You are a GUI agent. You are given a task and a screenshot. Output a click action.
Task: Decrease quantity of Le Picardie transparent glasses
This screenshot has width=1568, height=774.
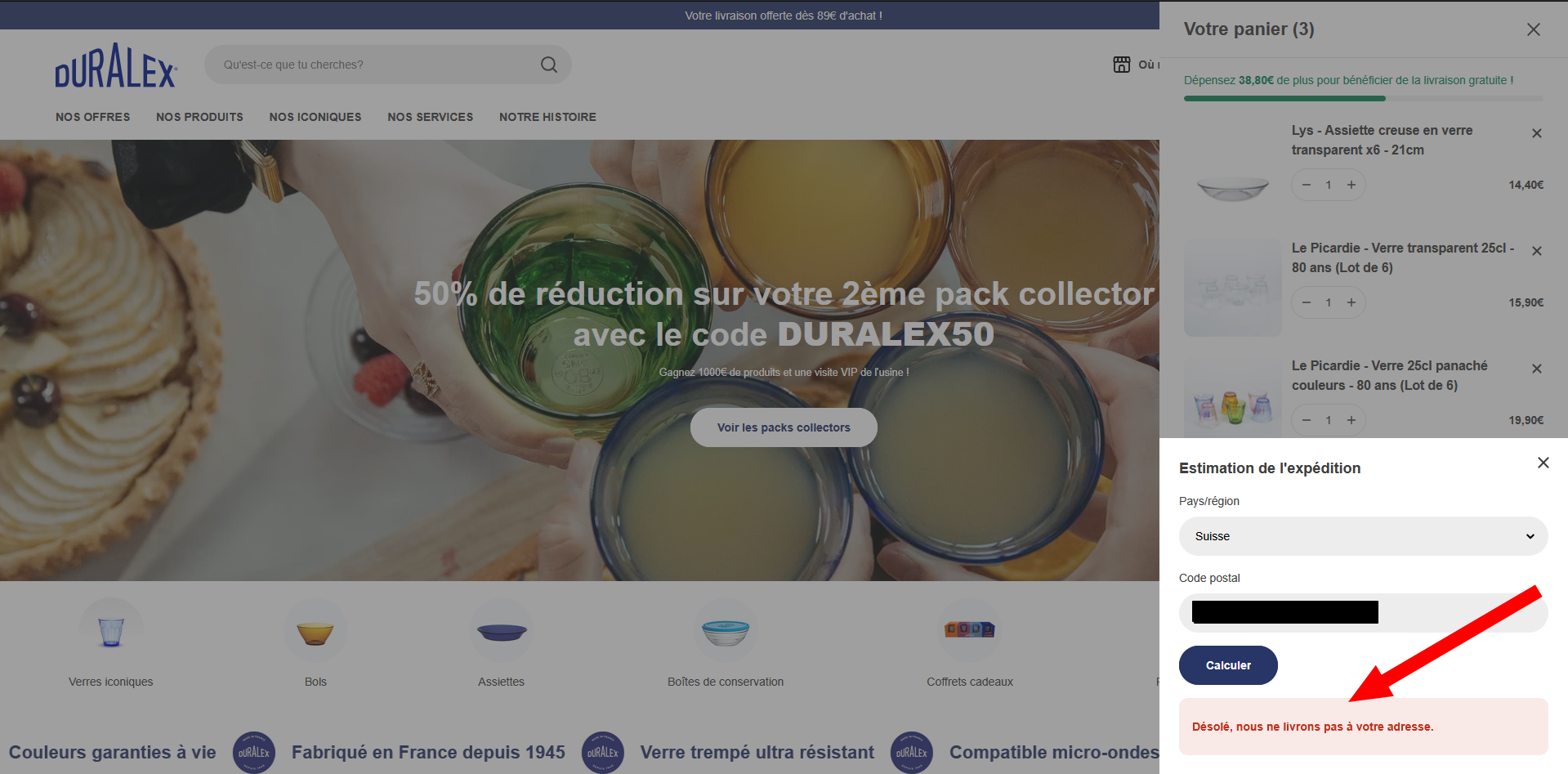[x=1307, y=302]
